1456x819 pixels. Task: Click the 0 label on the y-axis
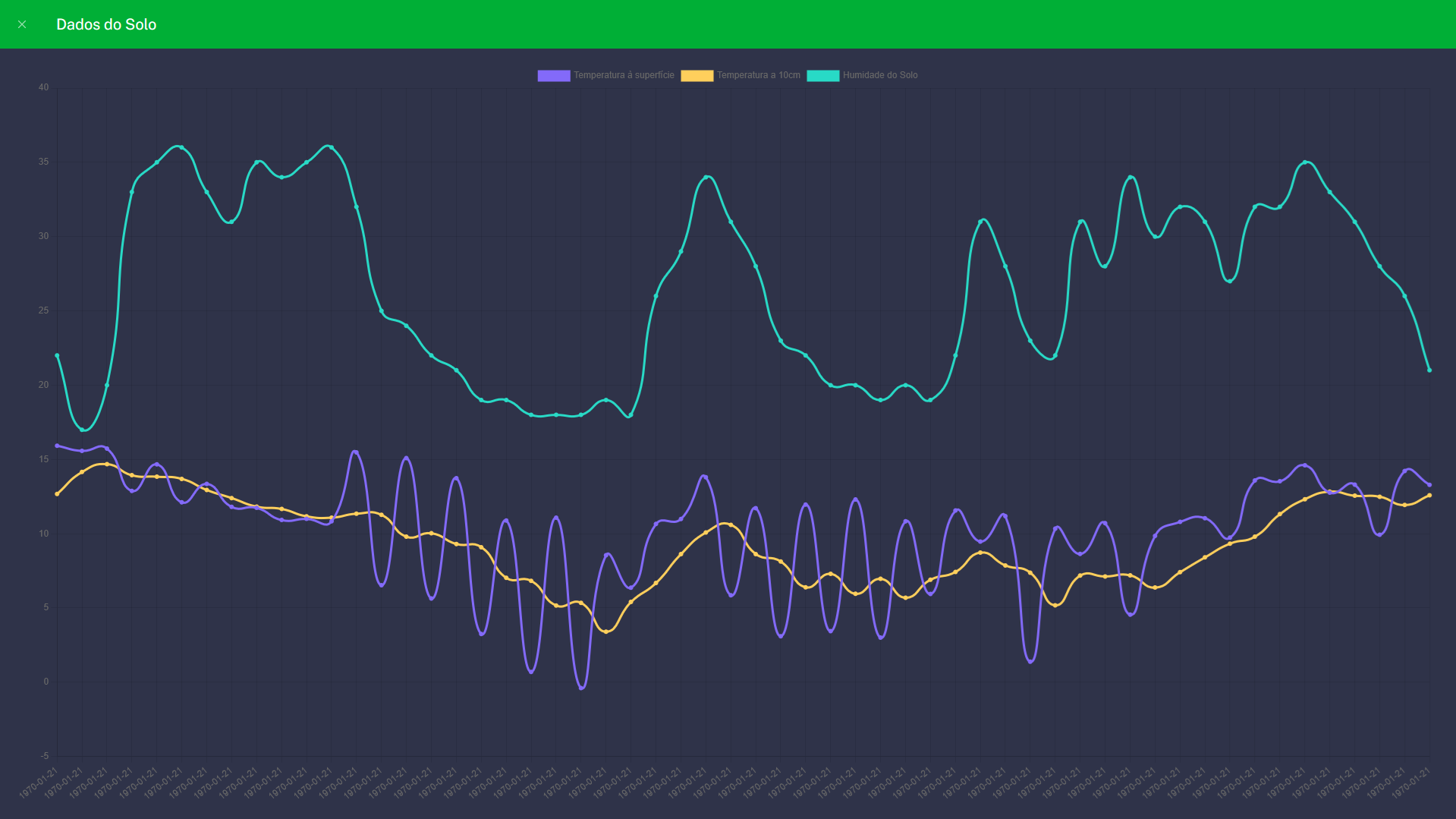(46, 682)
